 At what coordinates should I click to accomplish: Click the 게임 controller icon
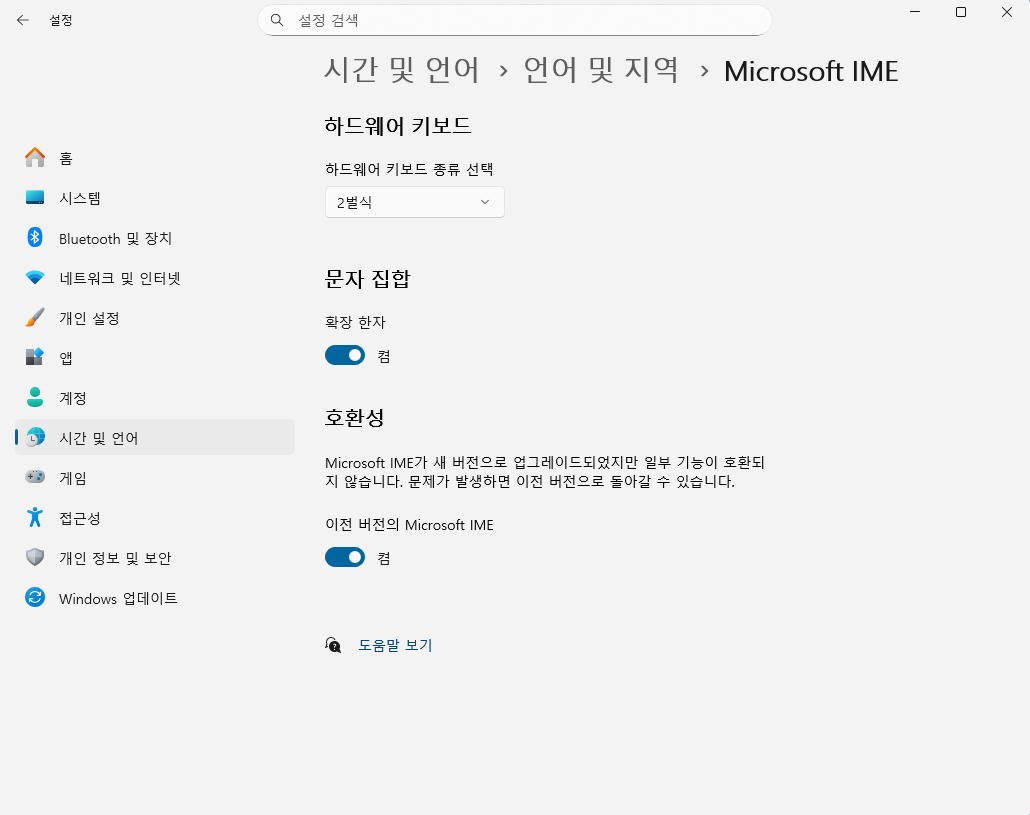click(35, 477)
